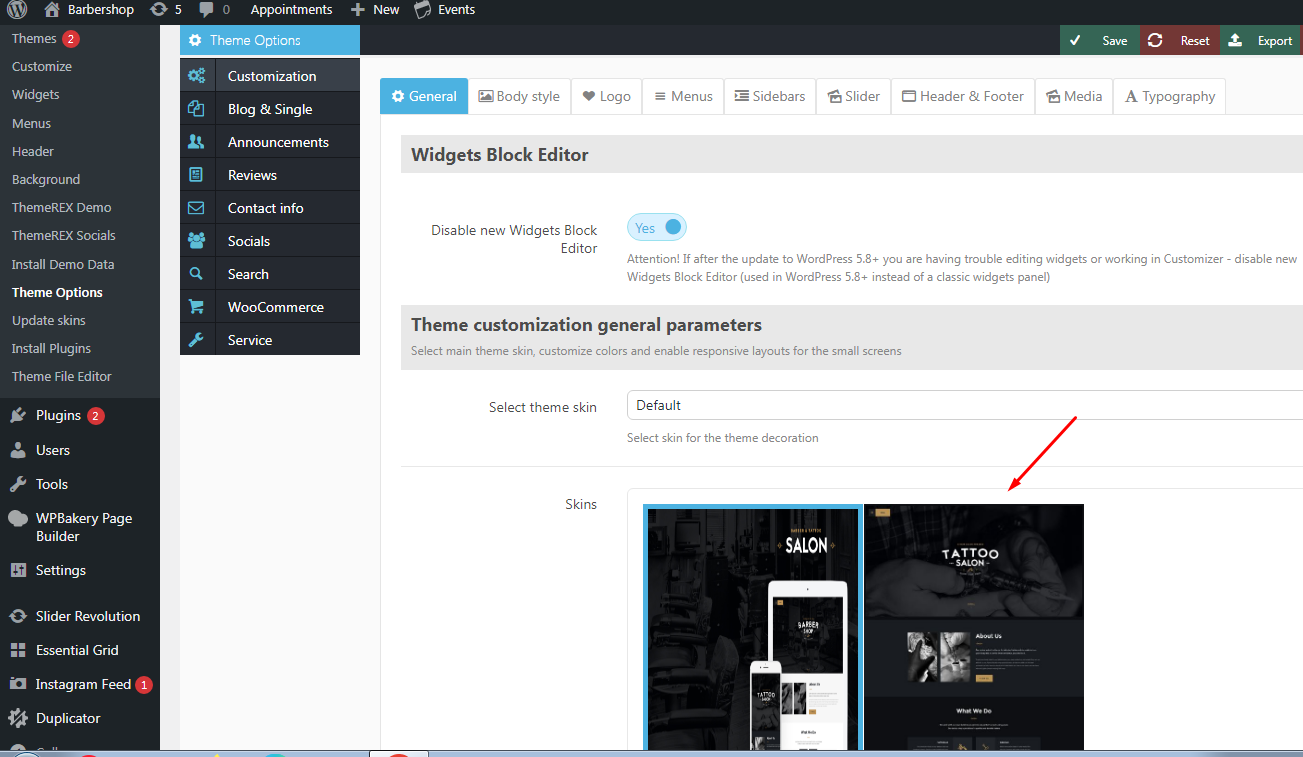The image size is (1303, 757).
Task: Open the Menus link in the left sidebar
Action: pyautogui.click(x=31, y=123)
